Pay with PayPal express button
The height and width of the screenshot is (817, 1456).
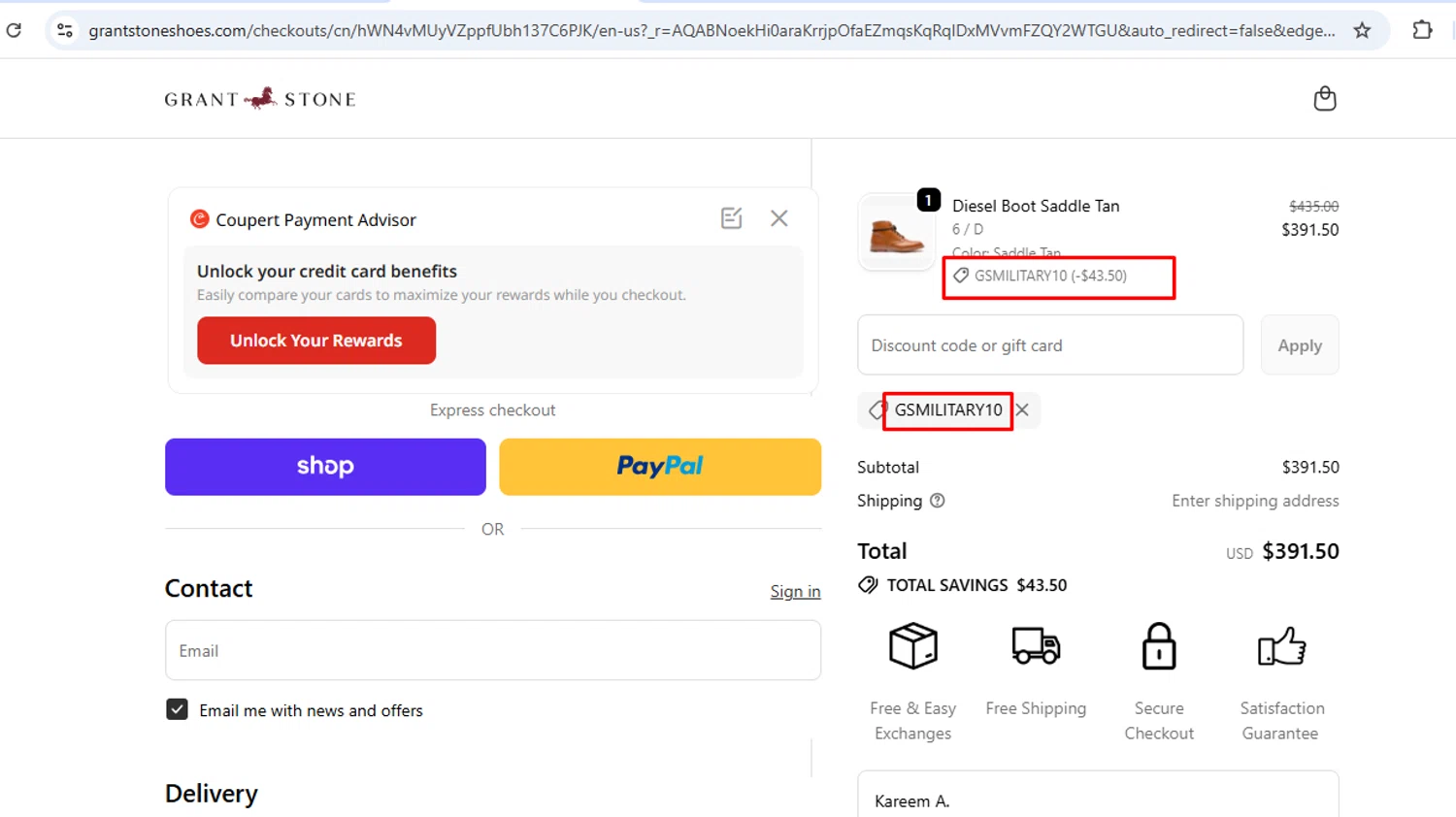[x=660, y=467]
